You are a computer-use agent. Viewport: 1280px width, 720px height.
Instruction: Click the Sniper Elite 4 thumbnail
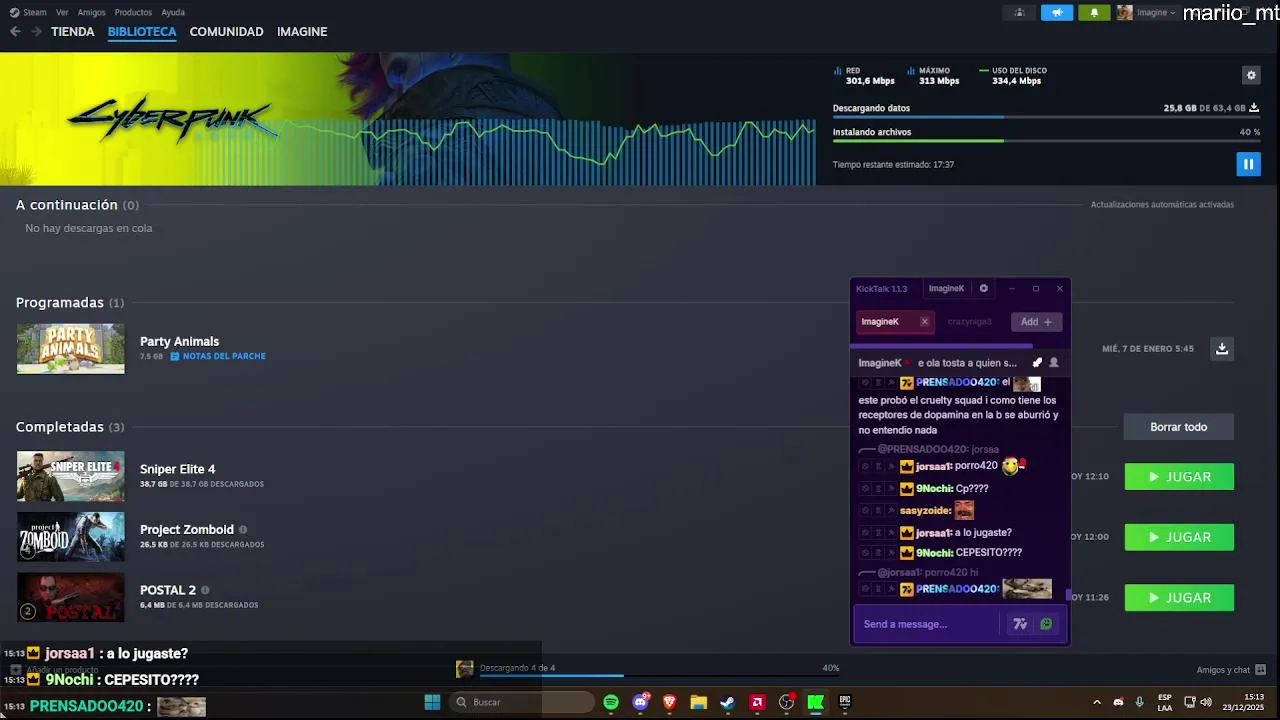71,476
